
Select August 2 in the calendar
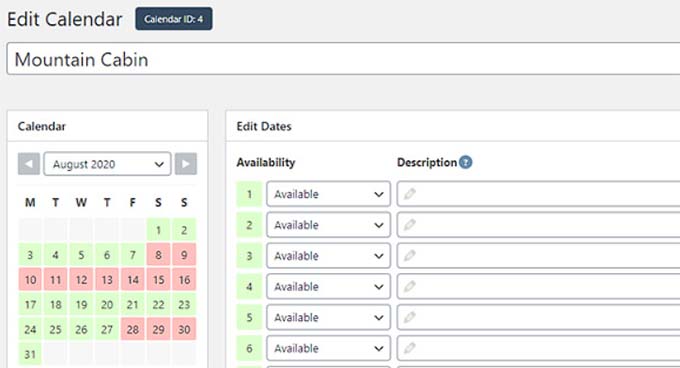click(x=184, y=230)
